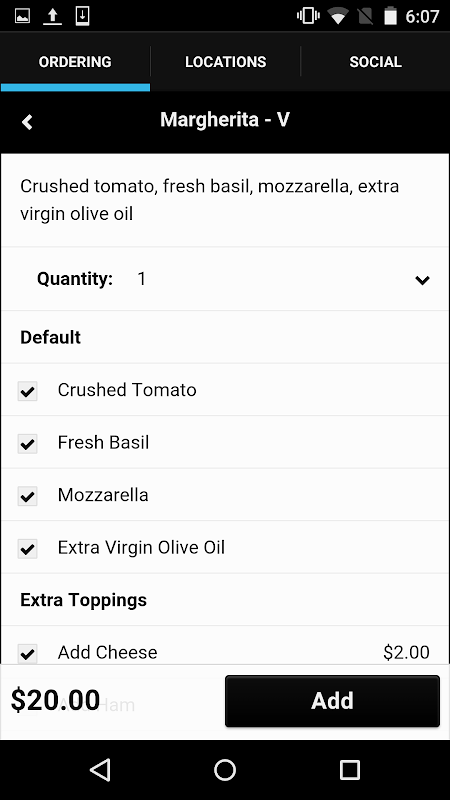Screen dimensions: 450x800
Task: Toggle the Mozzarella checkbox
Action: [x=28, y=496]
